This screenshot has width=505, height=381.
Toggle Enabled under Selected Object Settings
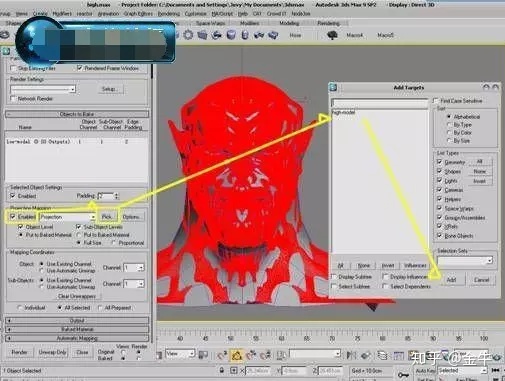[13, 196]
